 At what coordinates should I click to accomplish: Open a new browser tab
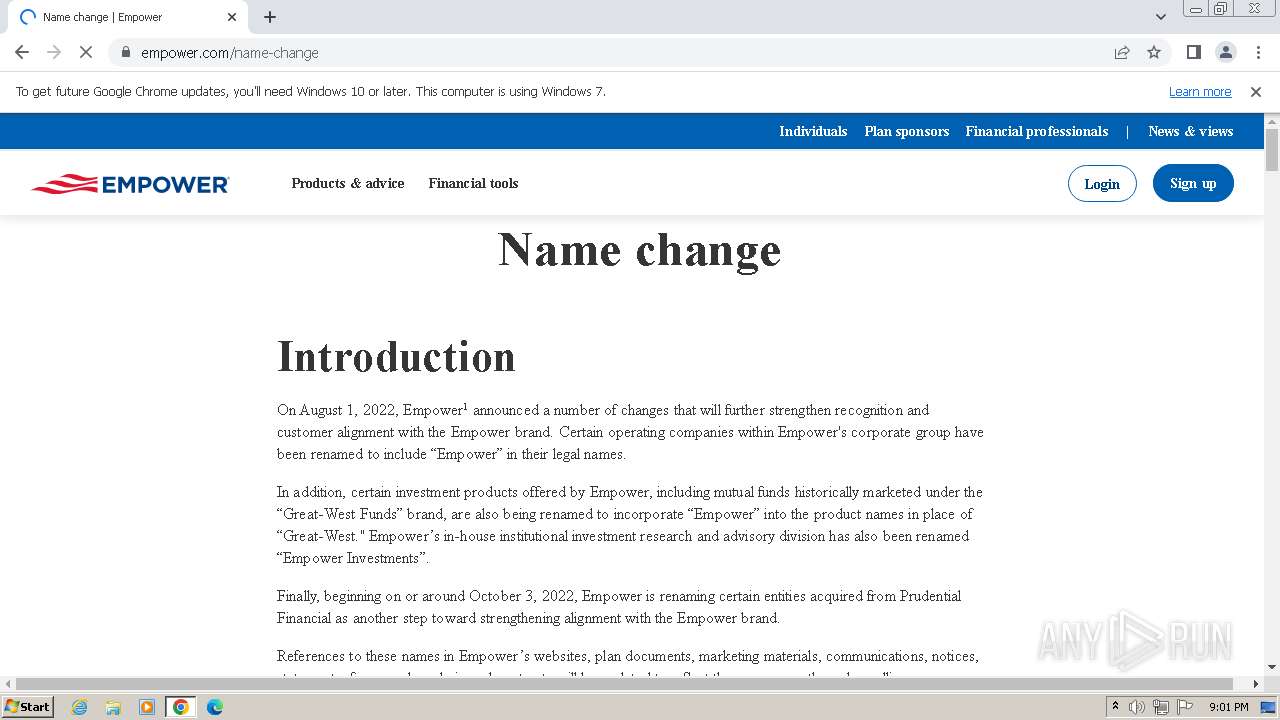(x=270, y=17)
